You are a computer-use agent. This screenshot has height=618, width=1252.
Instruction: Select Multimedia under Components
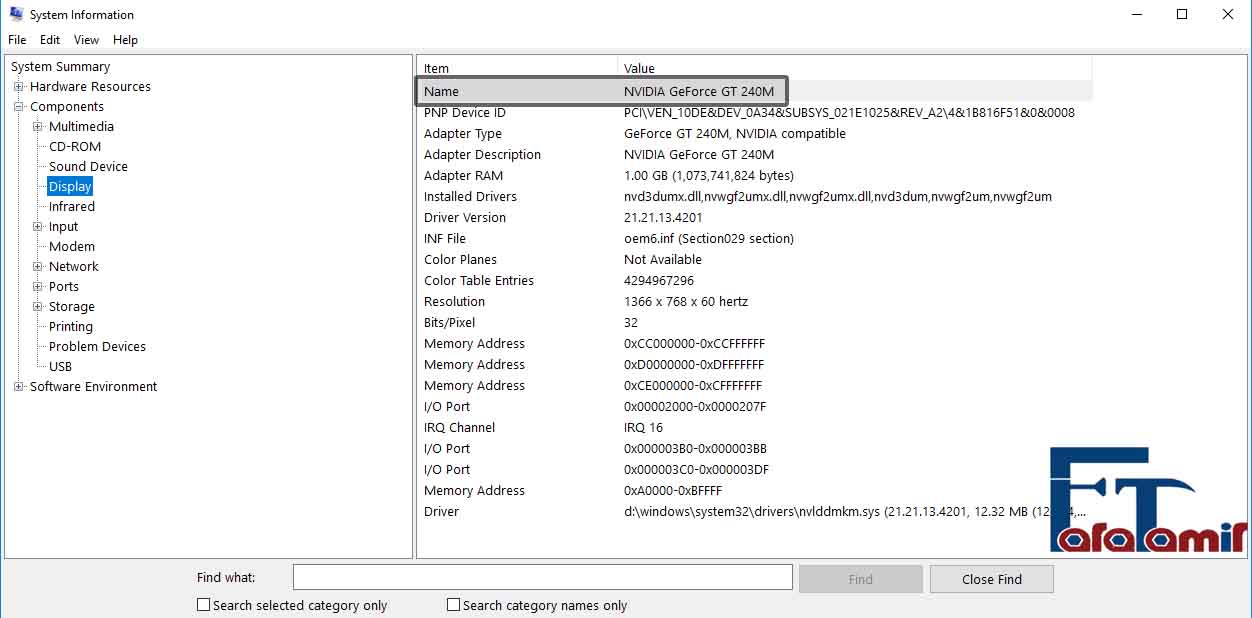[81, 127]
